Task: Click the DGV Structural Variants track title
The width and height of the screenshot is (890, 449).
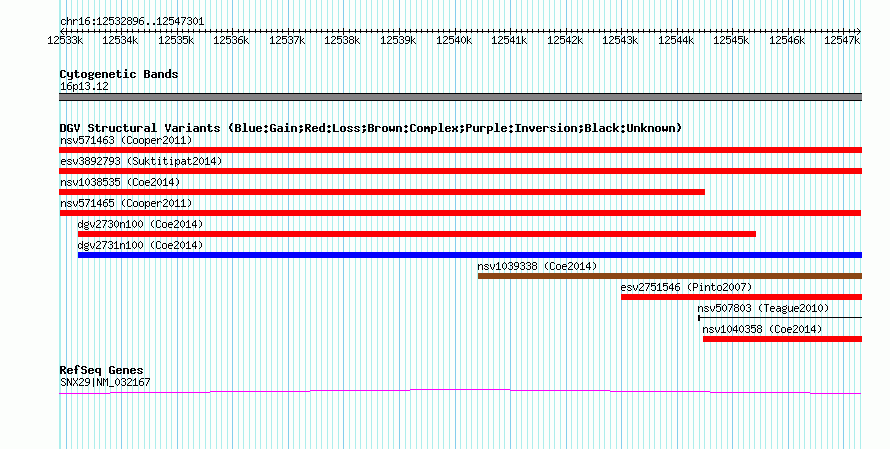Action: pos(371,128)
